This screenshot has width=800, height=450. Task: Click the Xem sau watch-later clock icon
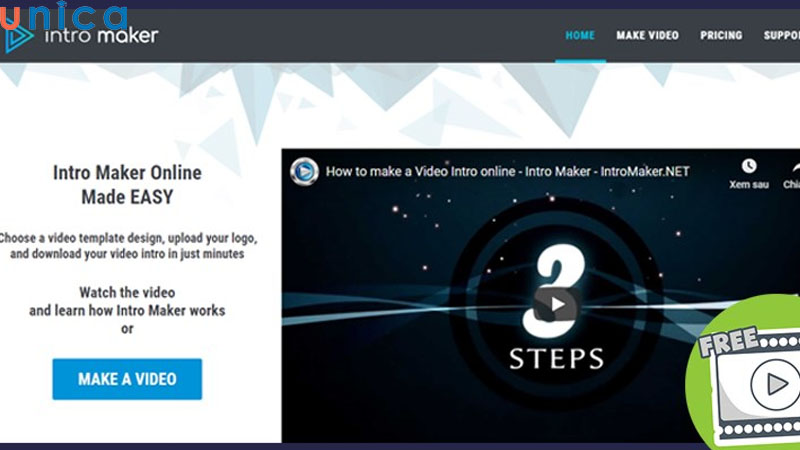click(x=748, y=166)
